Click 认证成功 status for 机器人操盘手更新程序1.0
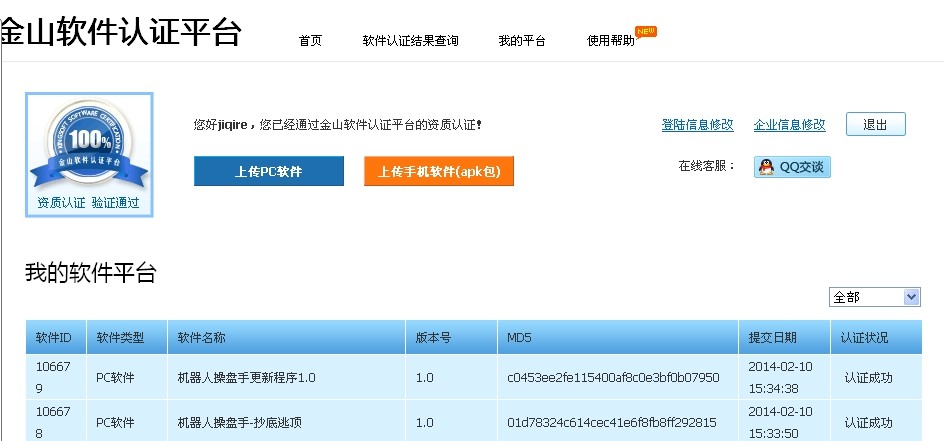 (868, 378)
